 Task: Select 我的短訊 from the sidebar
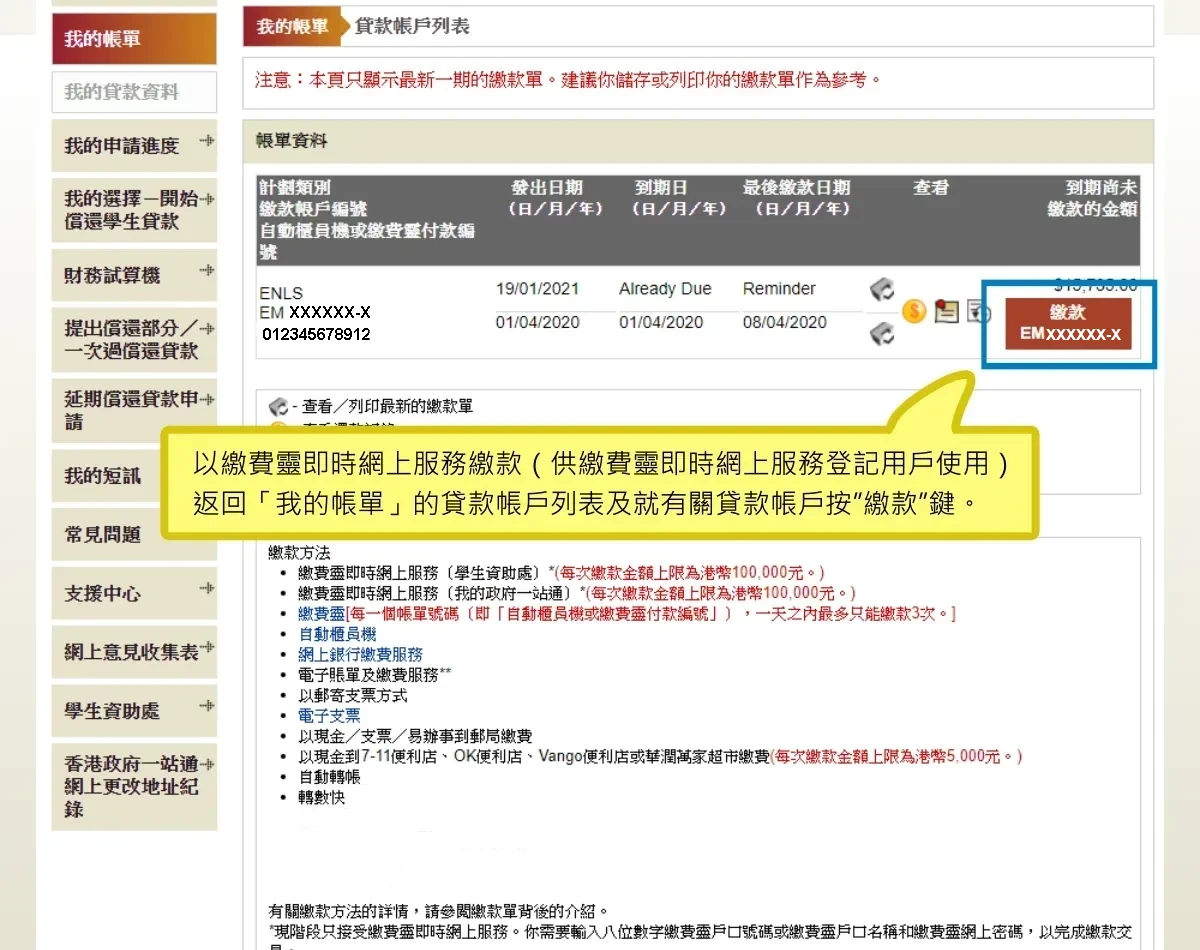click(101, 476)
